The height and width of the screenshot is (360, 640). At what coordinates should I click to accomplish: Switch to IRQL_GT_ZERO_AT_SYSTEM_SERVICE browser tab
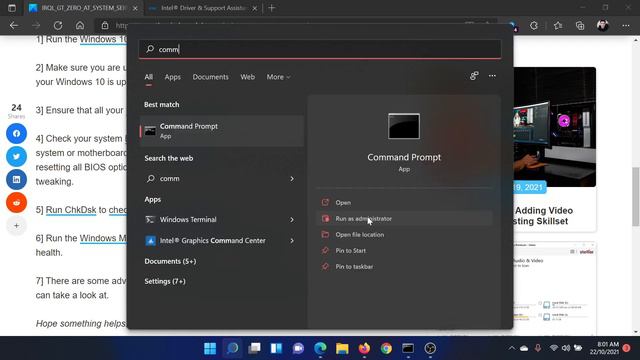point(84,8)
